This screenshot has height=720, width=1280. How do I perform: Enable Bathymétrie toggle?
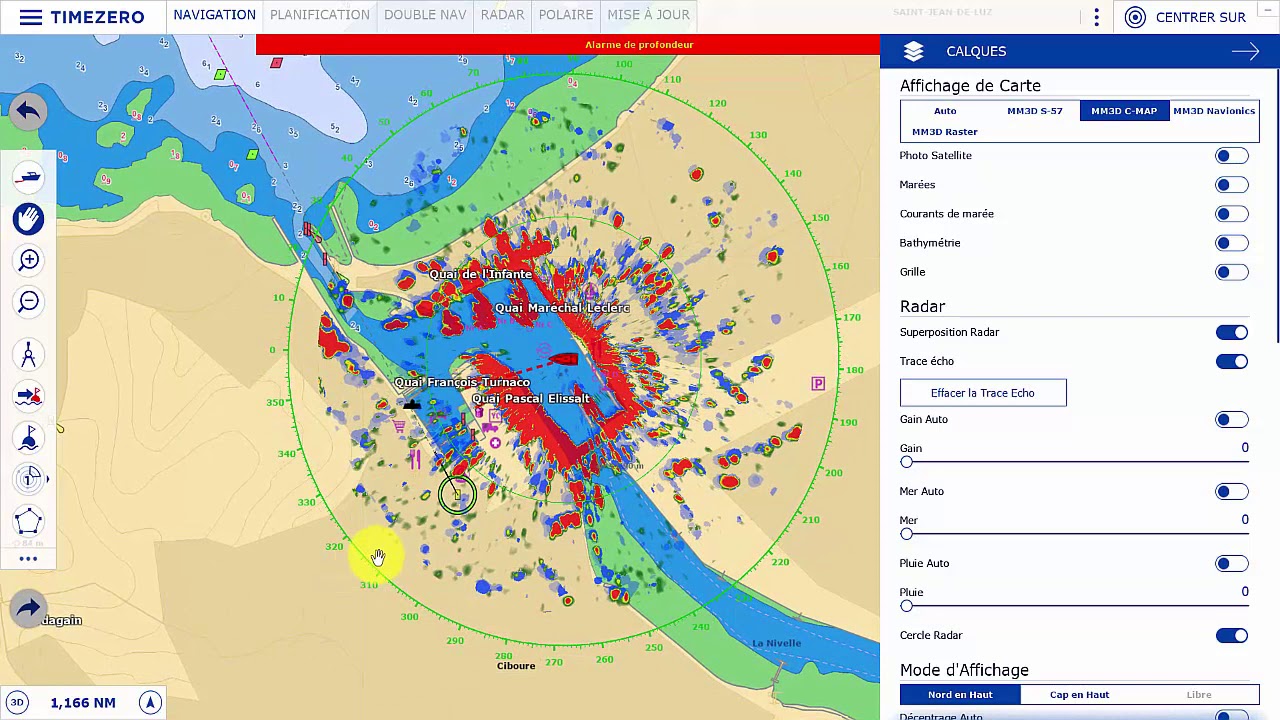pyautogui.click(x=1231, y=243)
